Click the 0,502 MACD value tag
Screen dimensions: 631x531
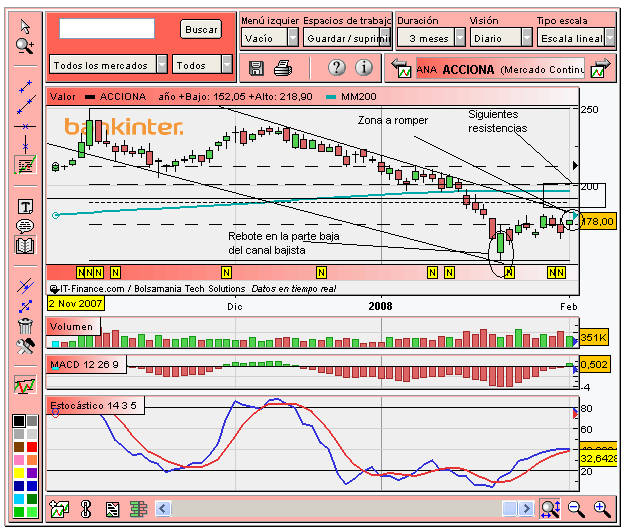pos(594,364)
